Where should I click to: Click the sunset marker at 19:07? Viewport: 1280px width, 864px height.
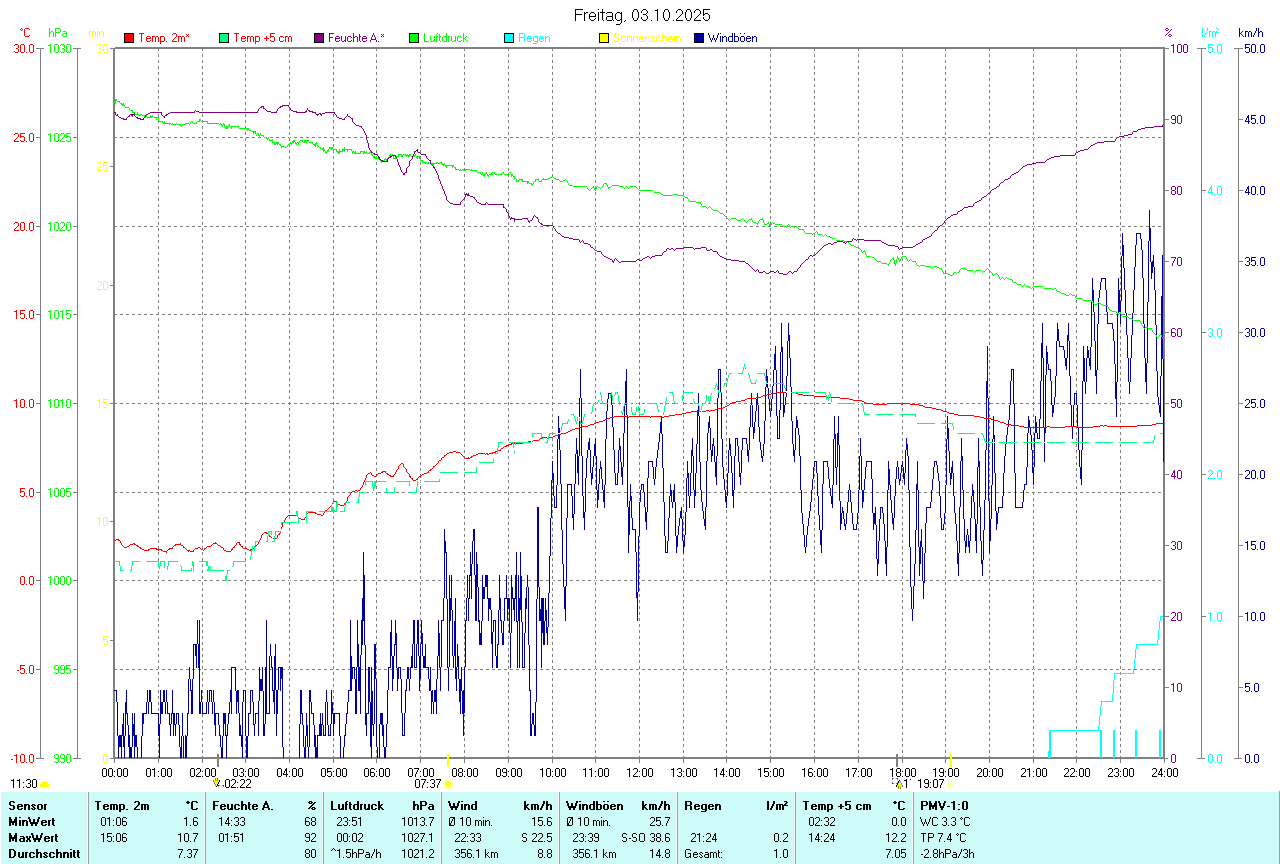pos(950,784)
